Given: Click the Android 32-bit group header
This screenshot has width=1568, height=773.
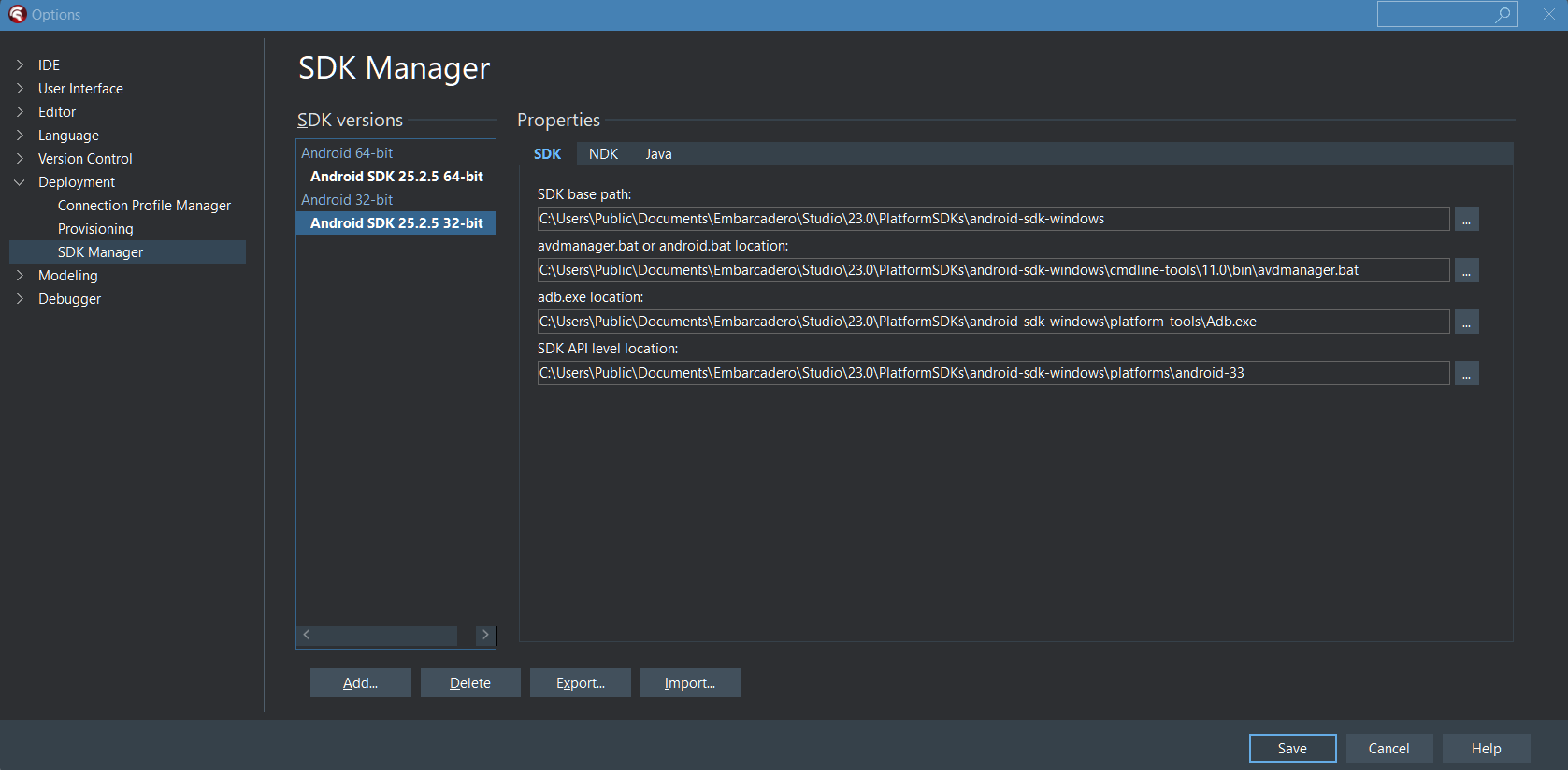Looking at the screenshot, I should tap(347, 200).
